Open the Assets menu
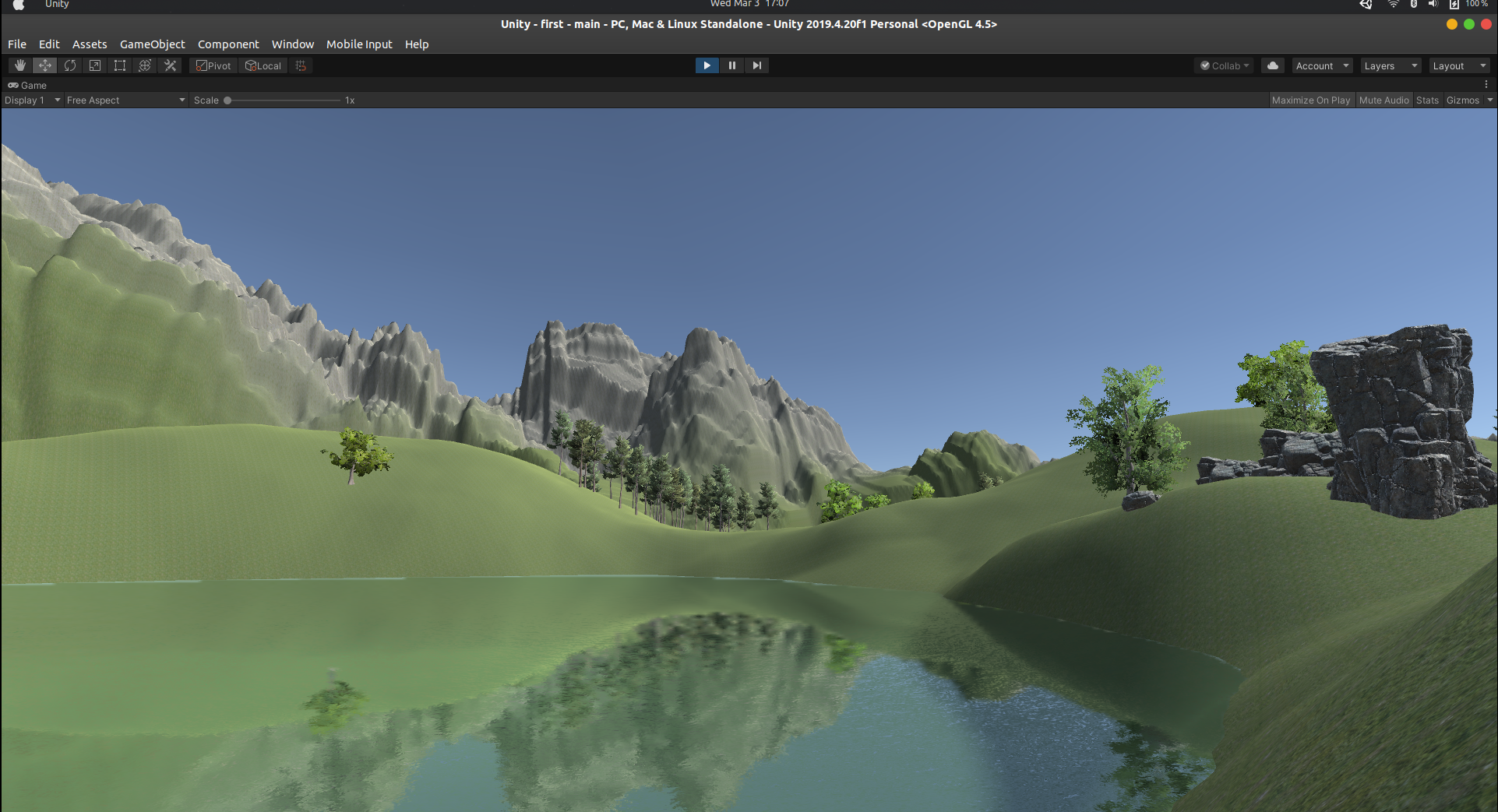Screen dimensions: 1498x812 [x=90, y=44]
